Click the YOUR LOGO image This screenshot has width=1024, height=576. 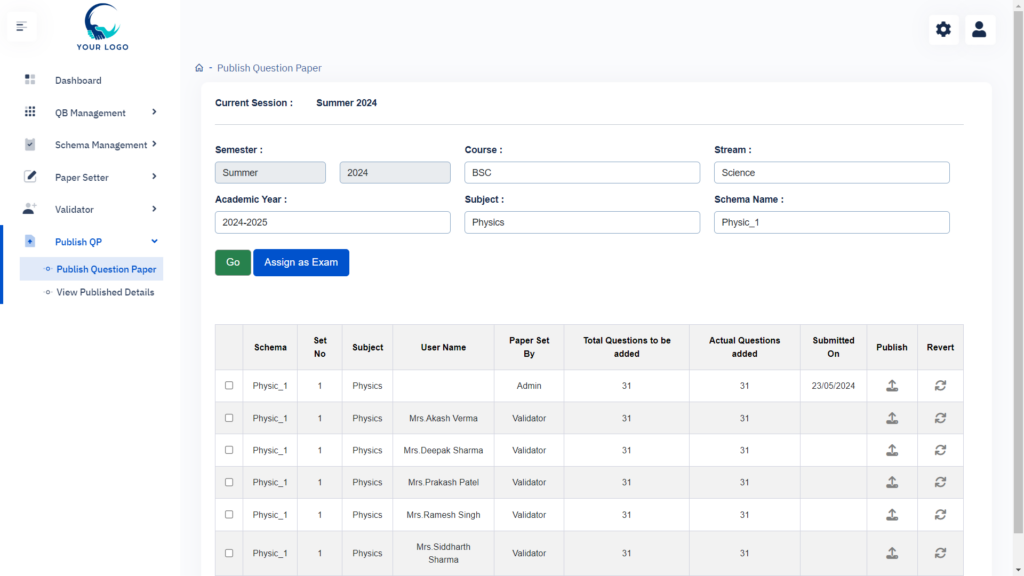[x=103, y=27]
